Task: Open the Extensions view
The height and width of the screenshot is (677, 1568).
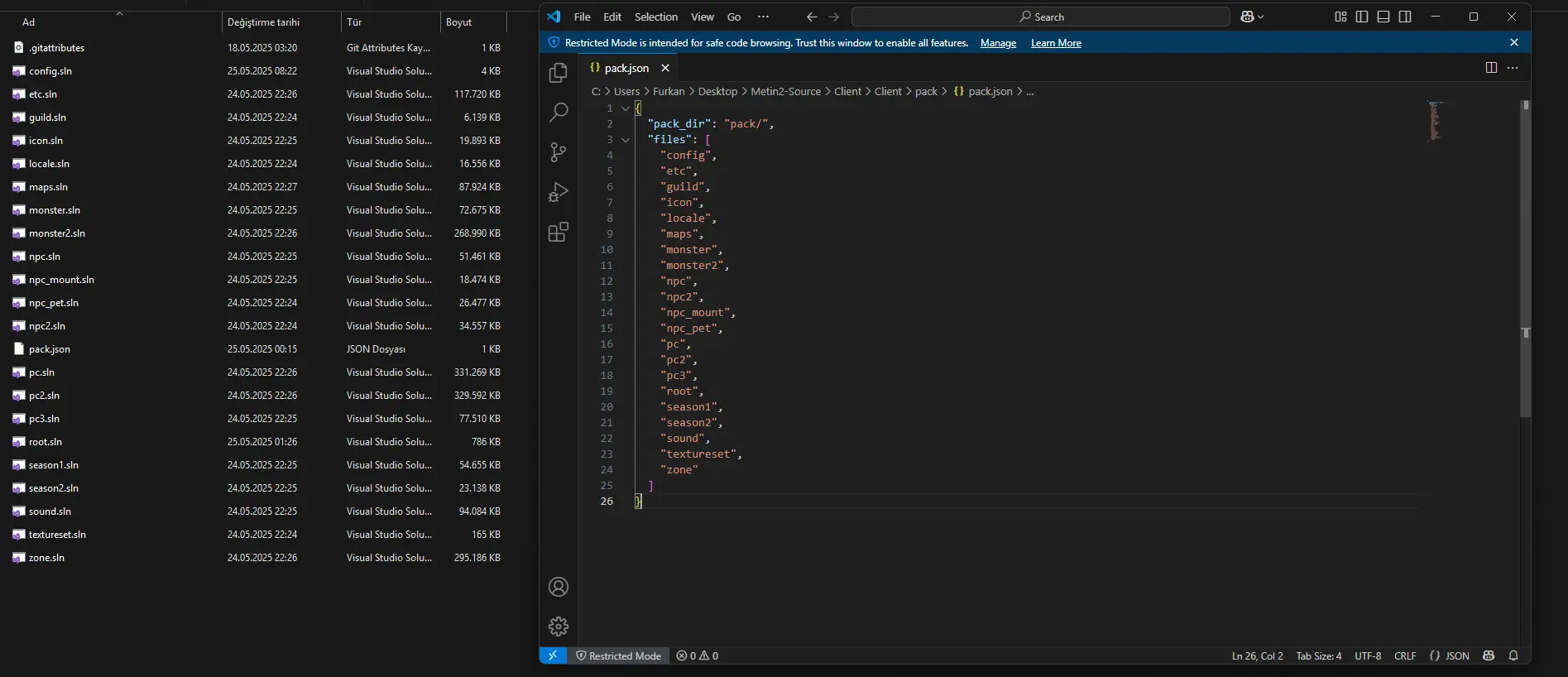Action: [x=559, y=232]
